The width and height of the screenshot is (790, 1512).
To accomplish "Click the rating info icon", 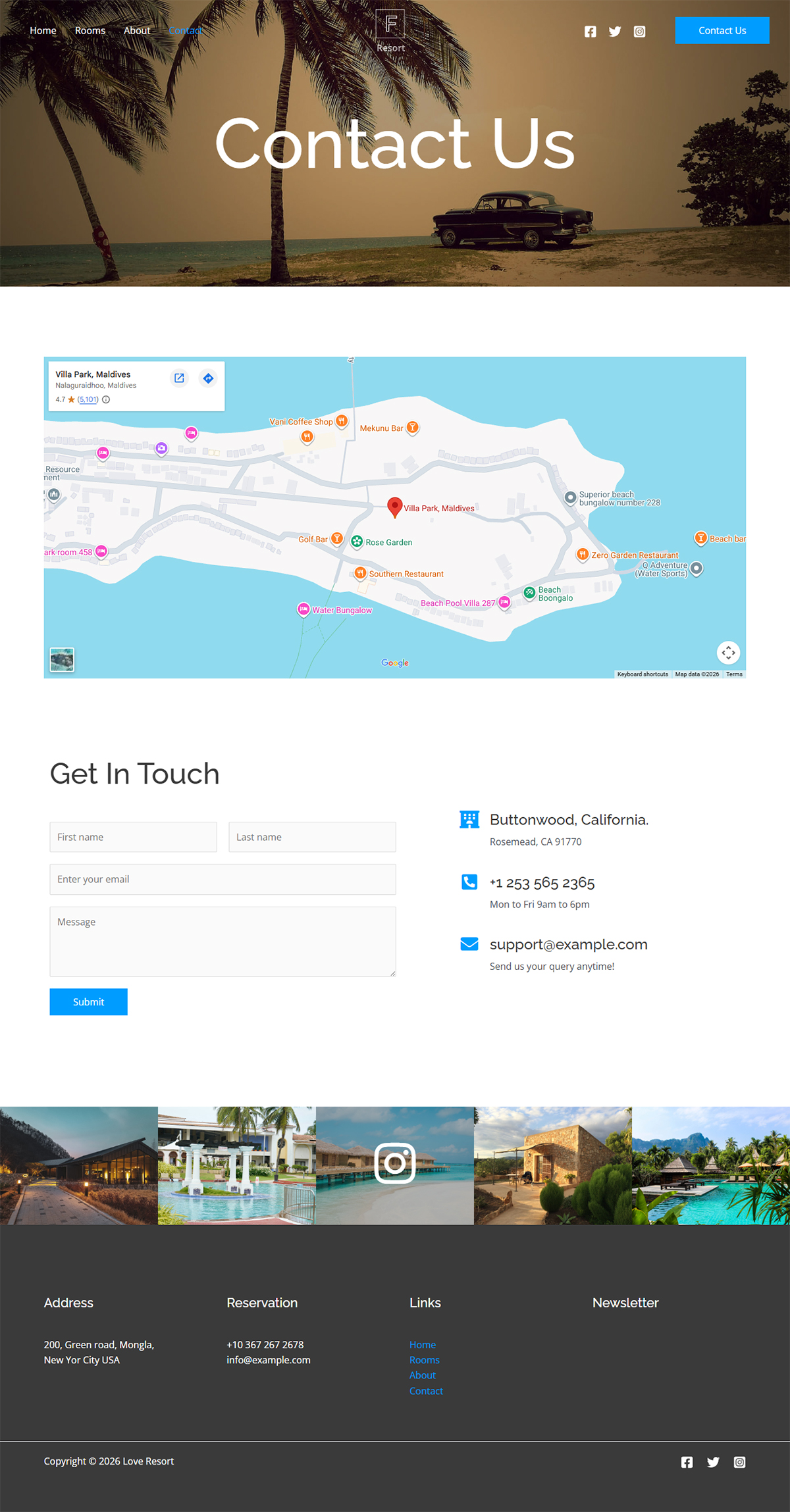I will 106,399.
